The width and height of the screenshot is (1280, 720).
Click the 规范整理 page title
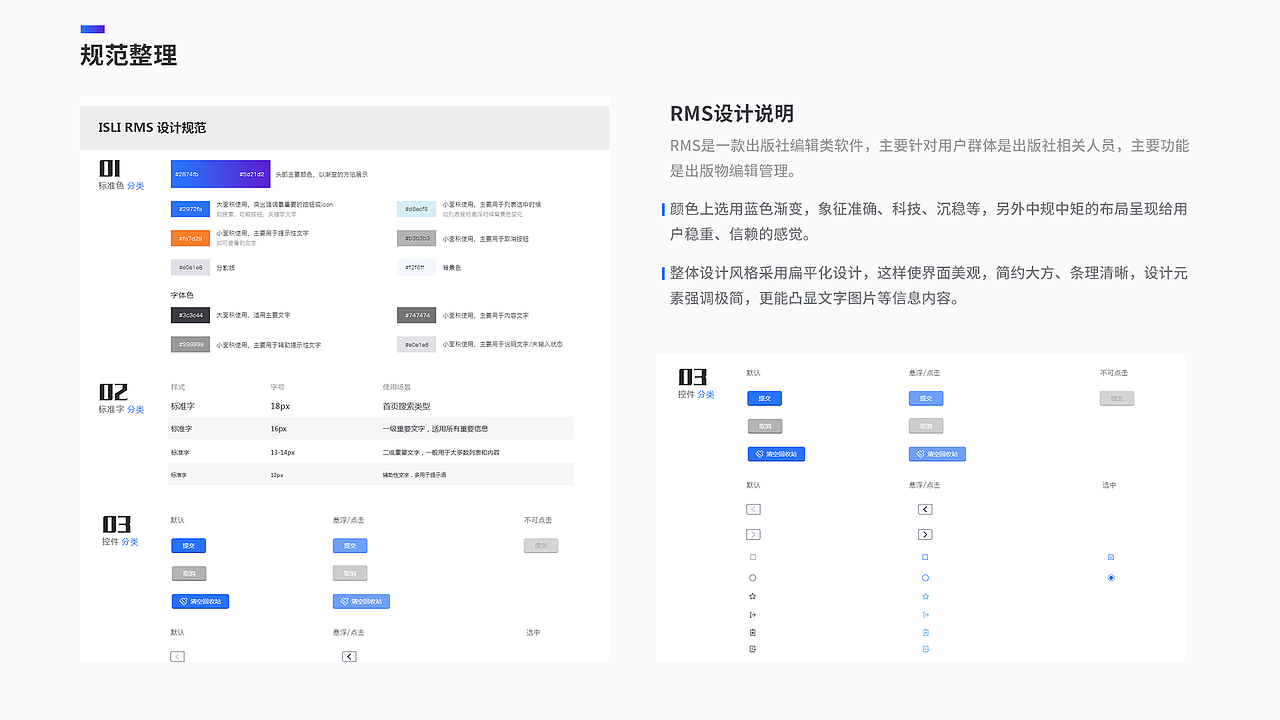[x=129, y=55]
